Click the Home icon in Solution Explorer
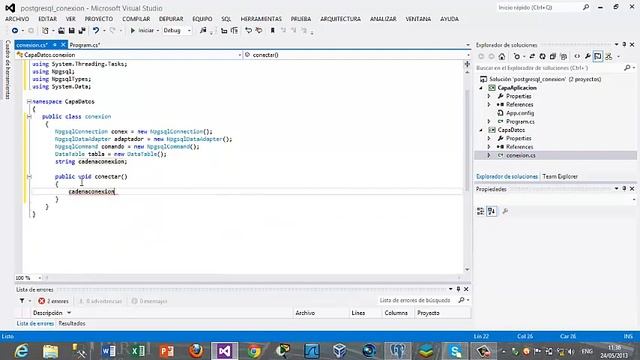The image size is (640, 360). pyautogui.click(x=502, y=57)
